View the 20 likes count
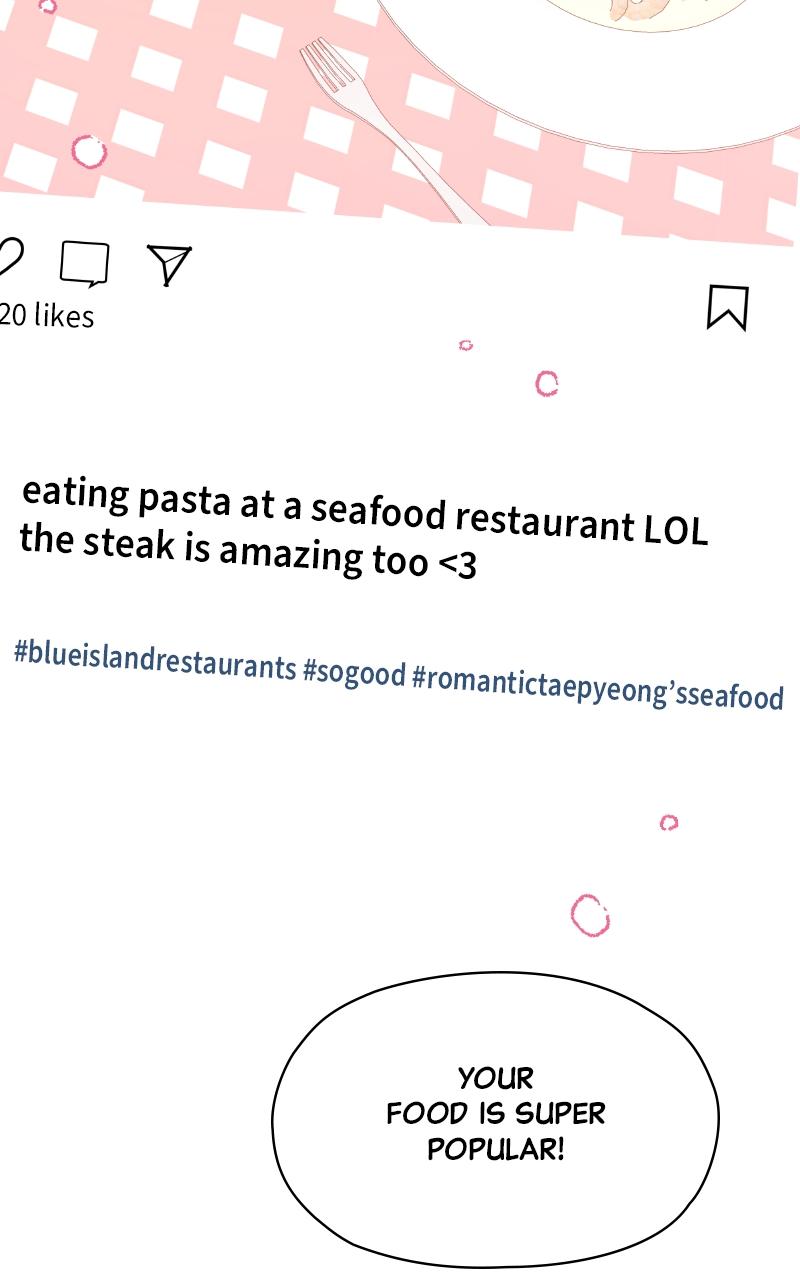Screen dimensions: 800x1280 click(46, 315)
